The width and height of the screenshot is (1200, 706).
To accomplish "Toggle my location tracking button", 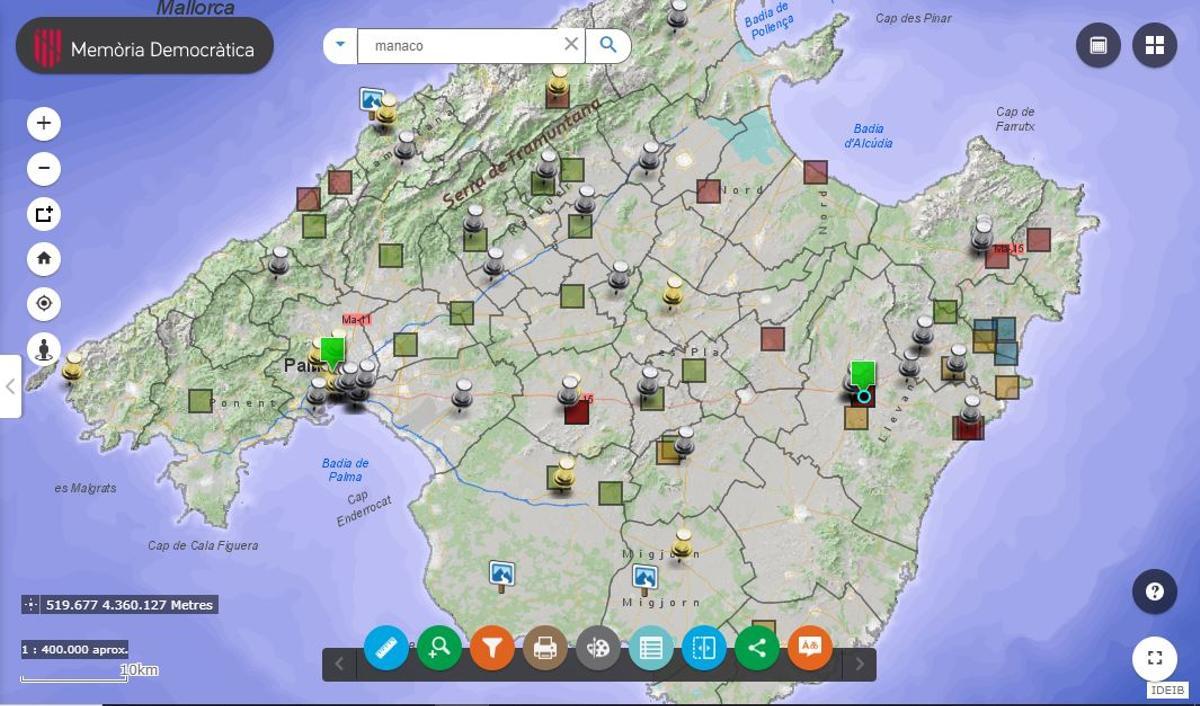I will [44, 304].
